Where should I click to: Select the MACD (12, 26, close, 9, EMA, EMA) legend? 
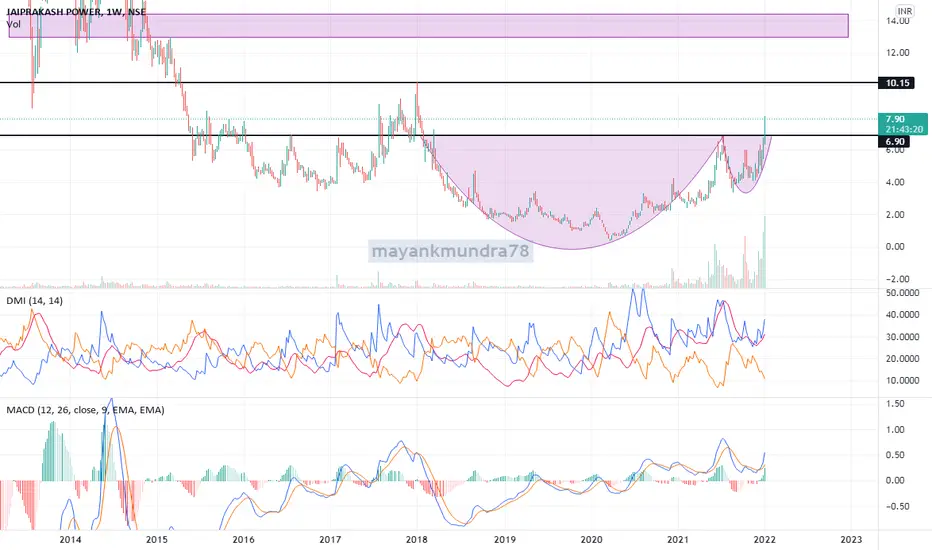(85, 410)
